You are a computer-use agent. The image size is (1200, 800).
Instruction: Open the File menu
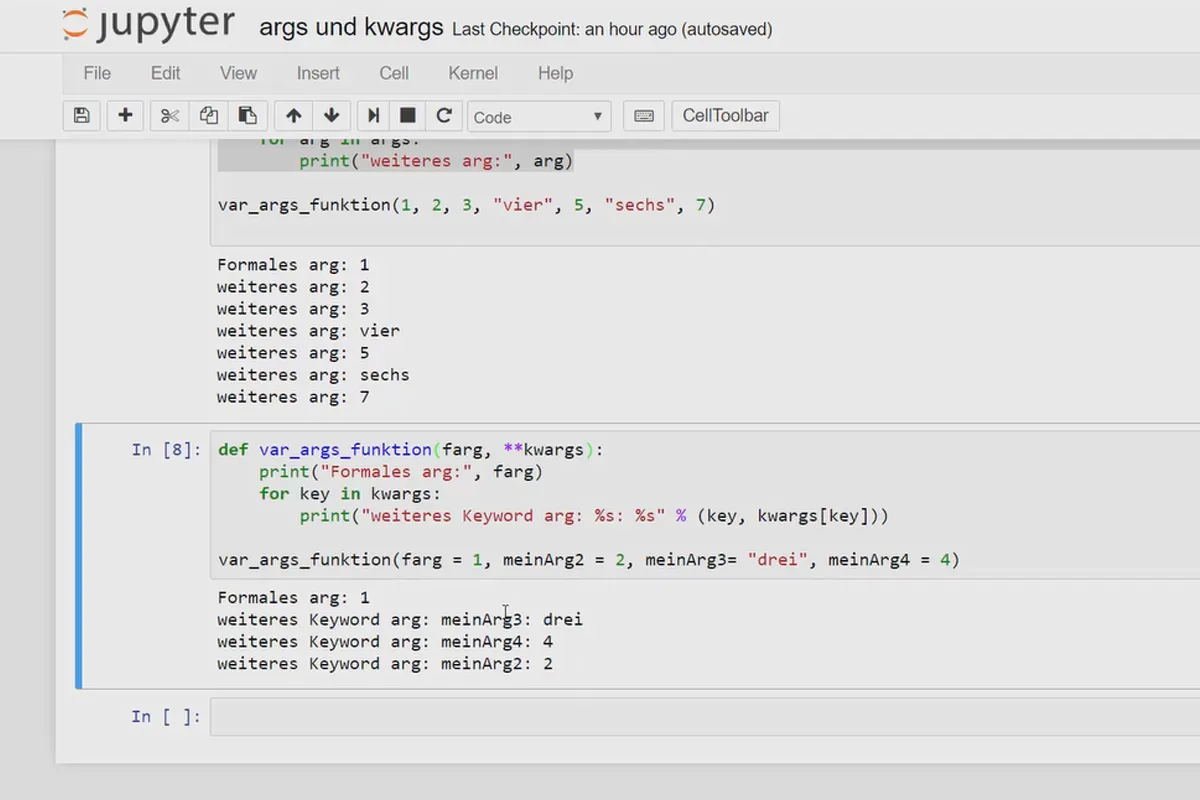pos(97,73)
